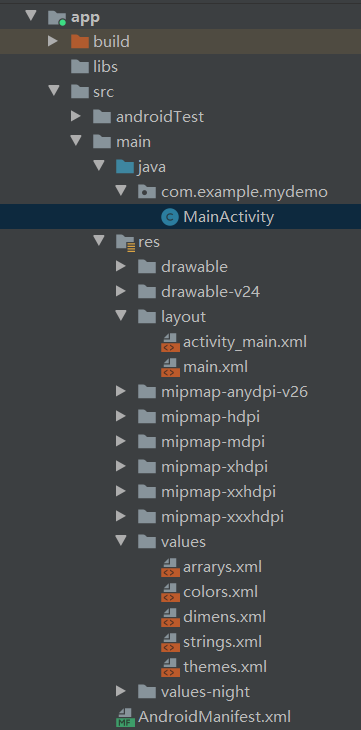Collapse the values folder arrow
This screenshot has width=361, height=730.
click(121, 541)
